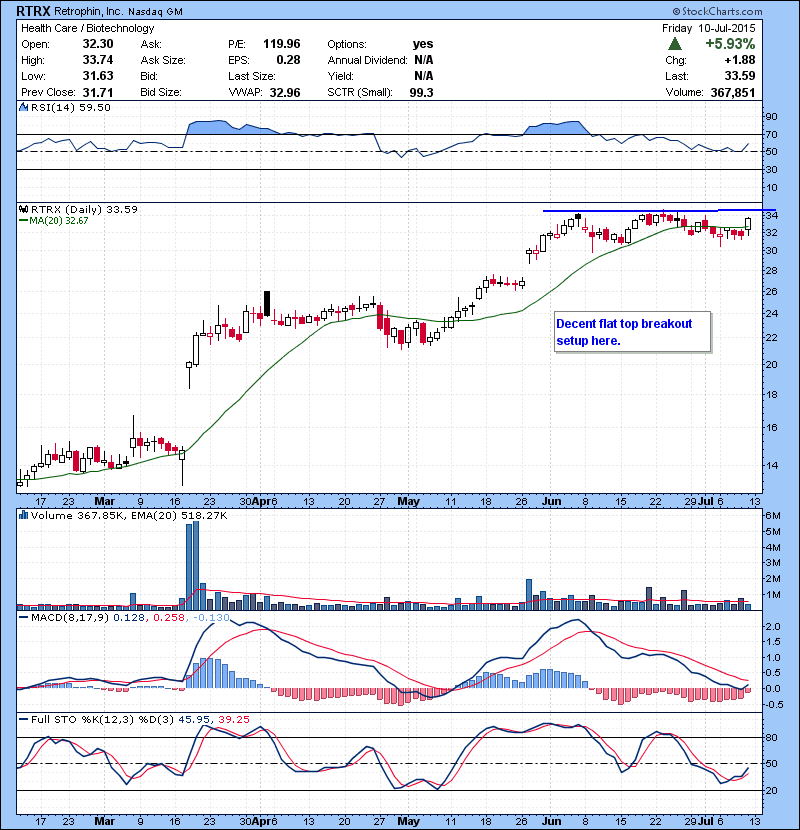This screenshot has height=830, width=800.
Task: Click the 20 level on stochastic axis
Action: tap(771, 790)
